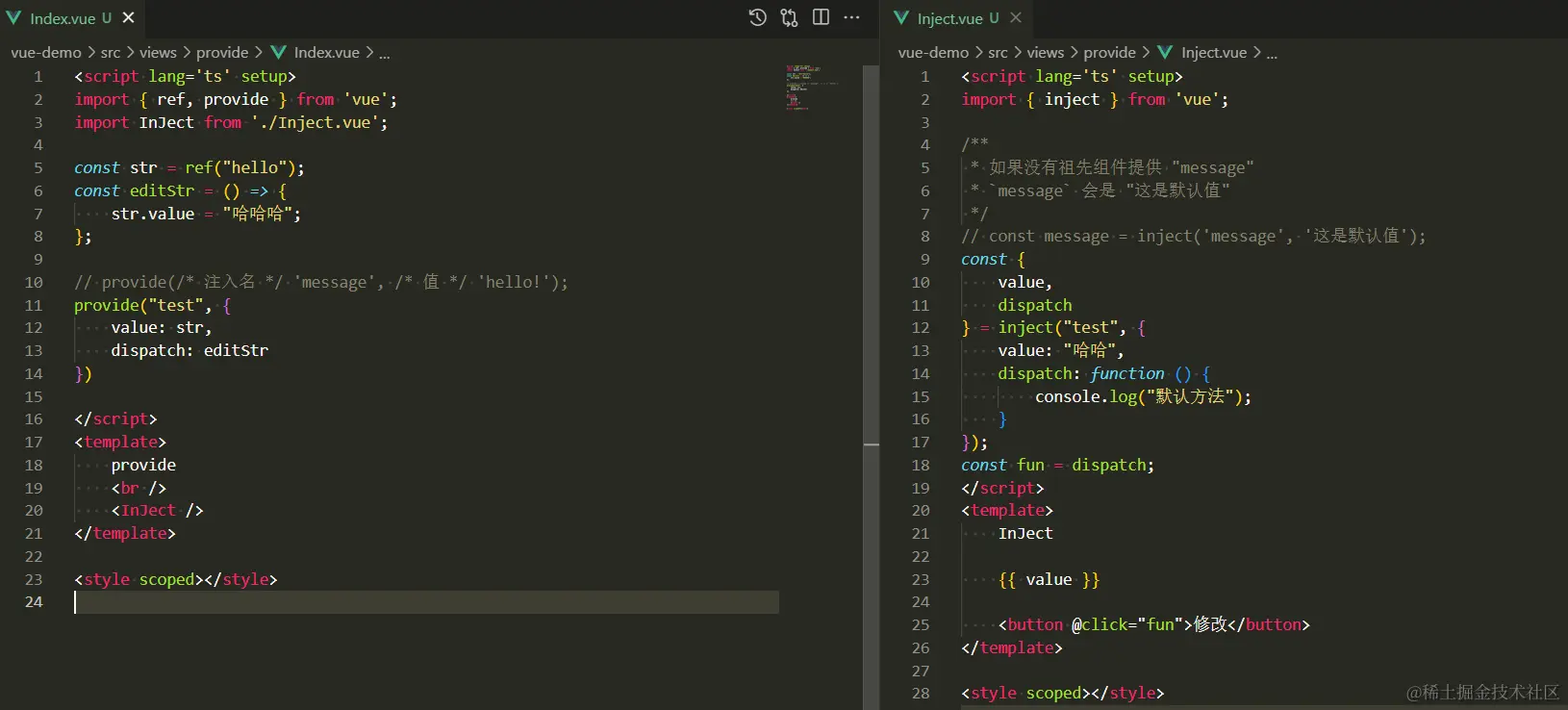Click line number 9 in Inject.vue
This screenshot has height=710, width=1568.
pyautogui.click(x=924, y=260)
